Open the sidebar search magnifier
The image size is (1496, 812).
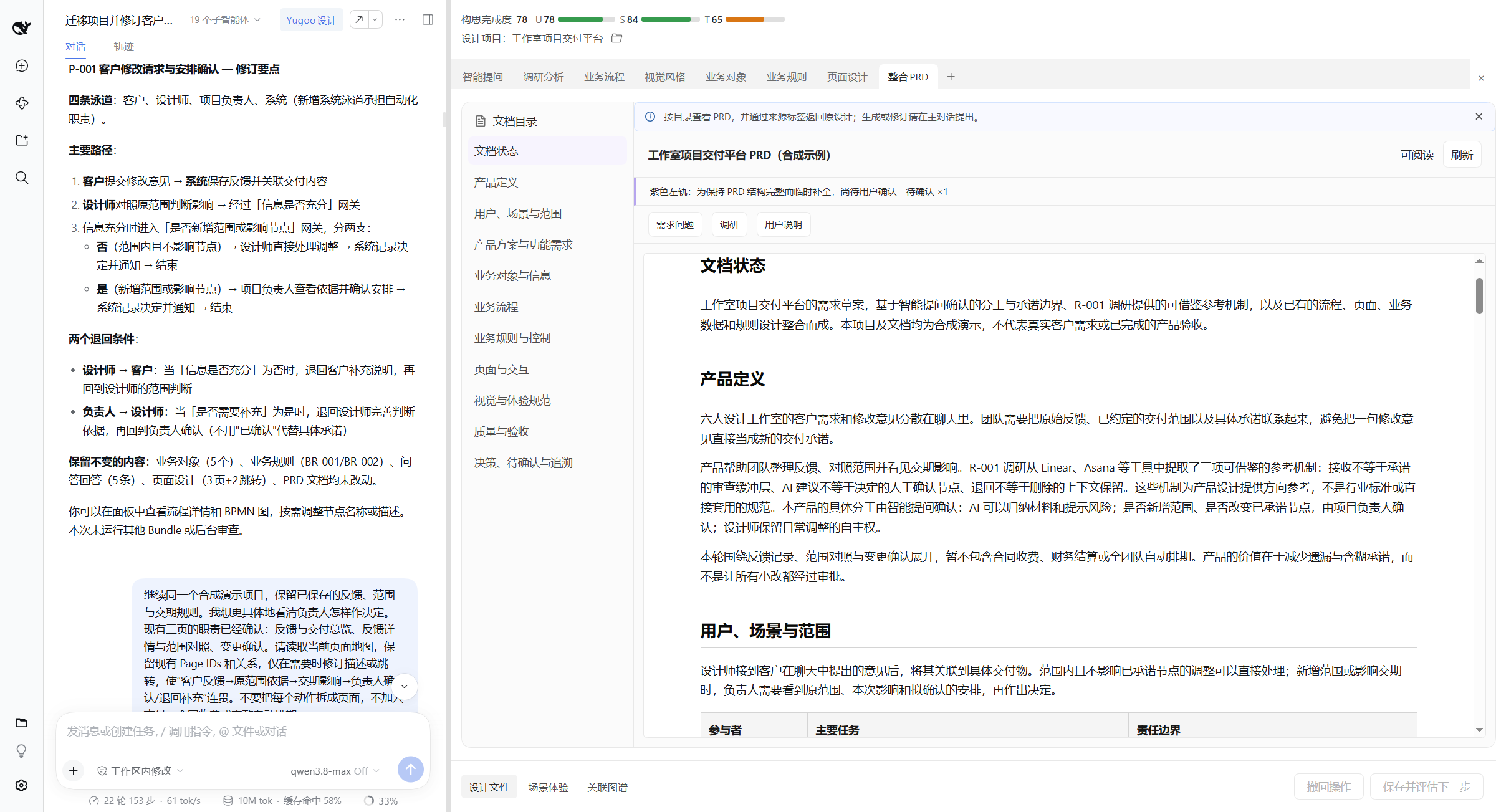tap(22, 178)
